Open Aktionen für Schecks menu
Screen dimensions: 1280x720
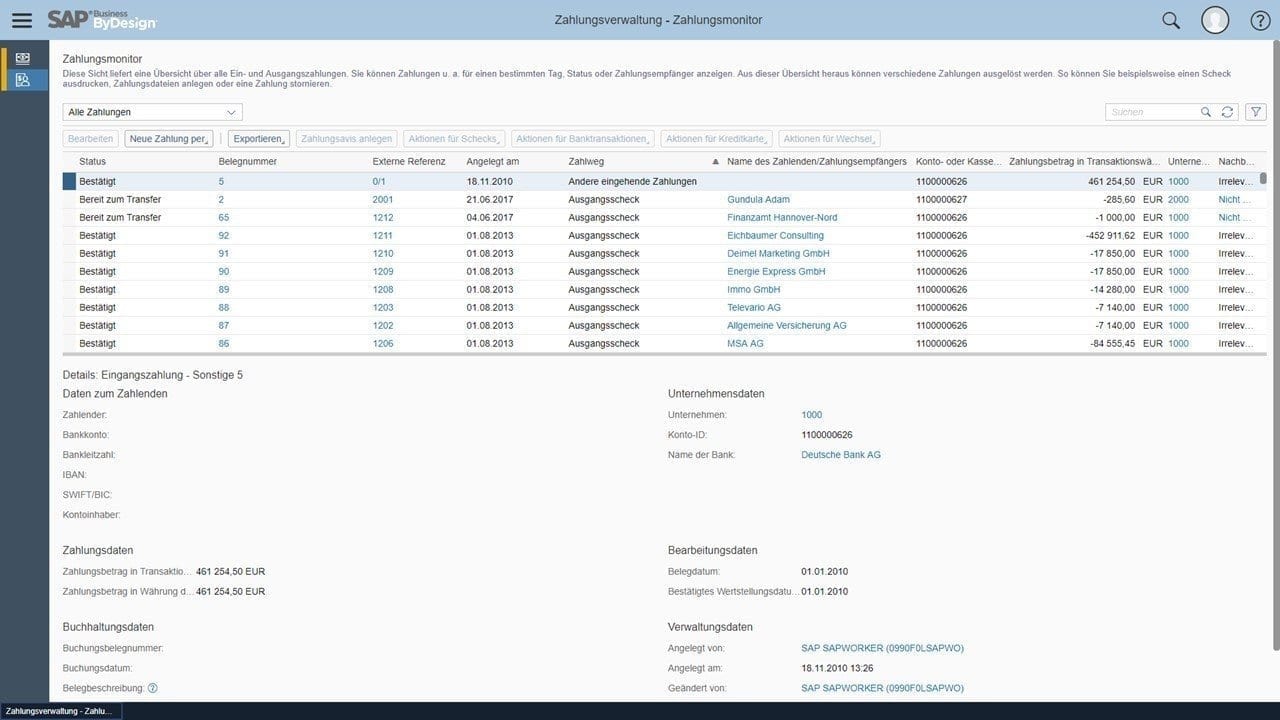[454, 139]
